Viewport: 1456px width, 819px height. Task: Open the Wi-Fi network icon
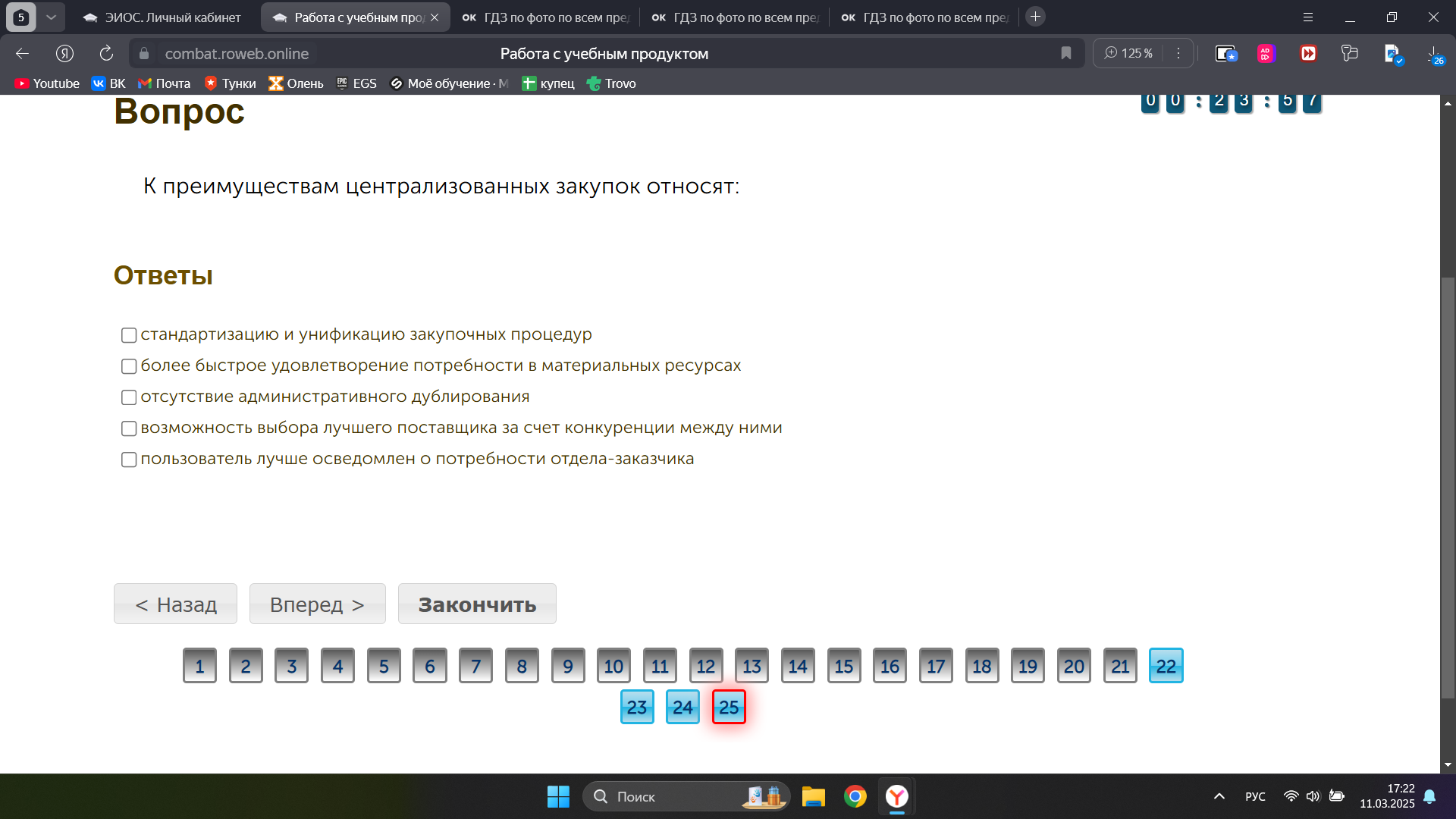coord(1291,796)
